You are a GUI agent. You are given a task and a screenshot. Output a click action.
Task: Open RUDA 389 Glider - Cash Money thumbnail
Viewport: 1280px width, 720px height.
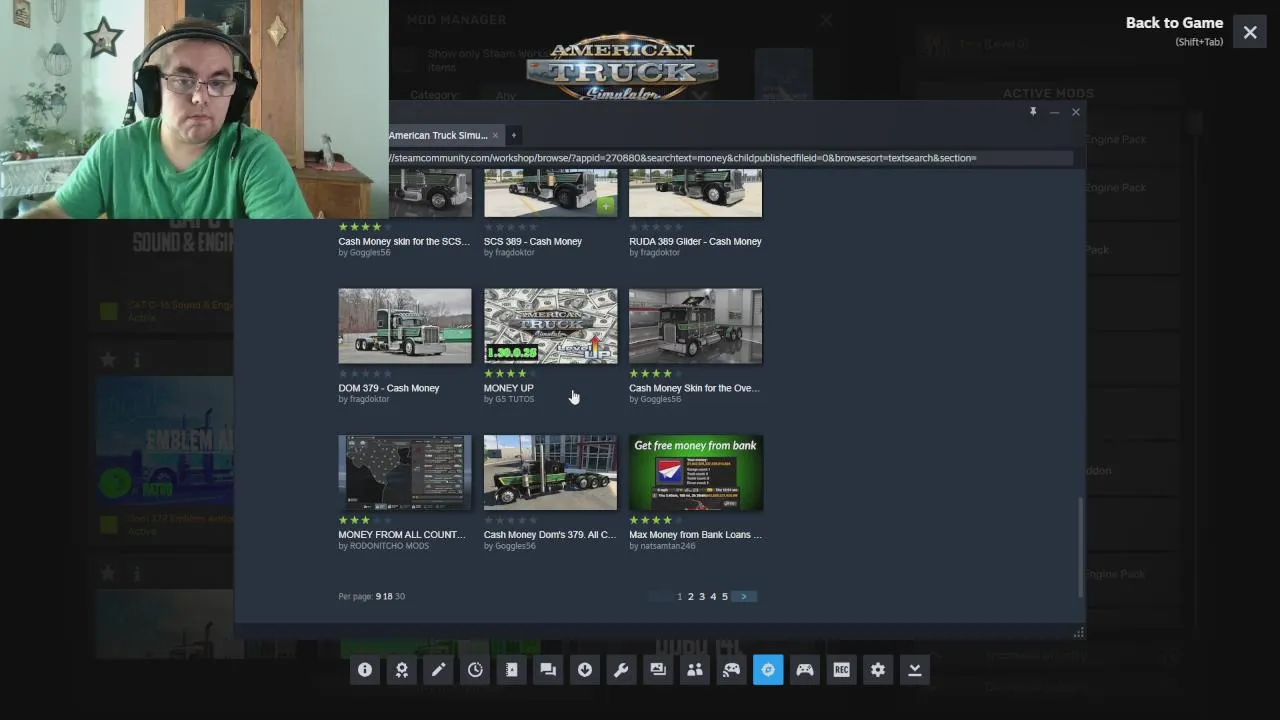click(x=695, y=193)
